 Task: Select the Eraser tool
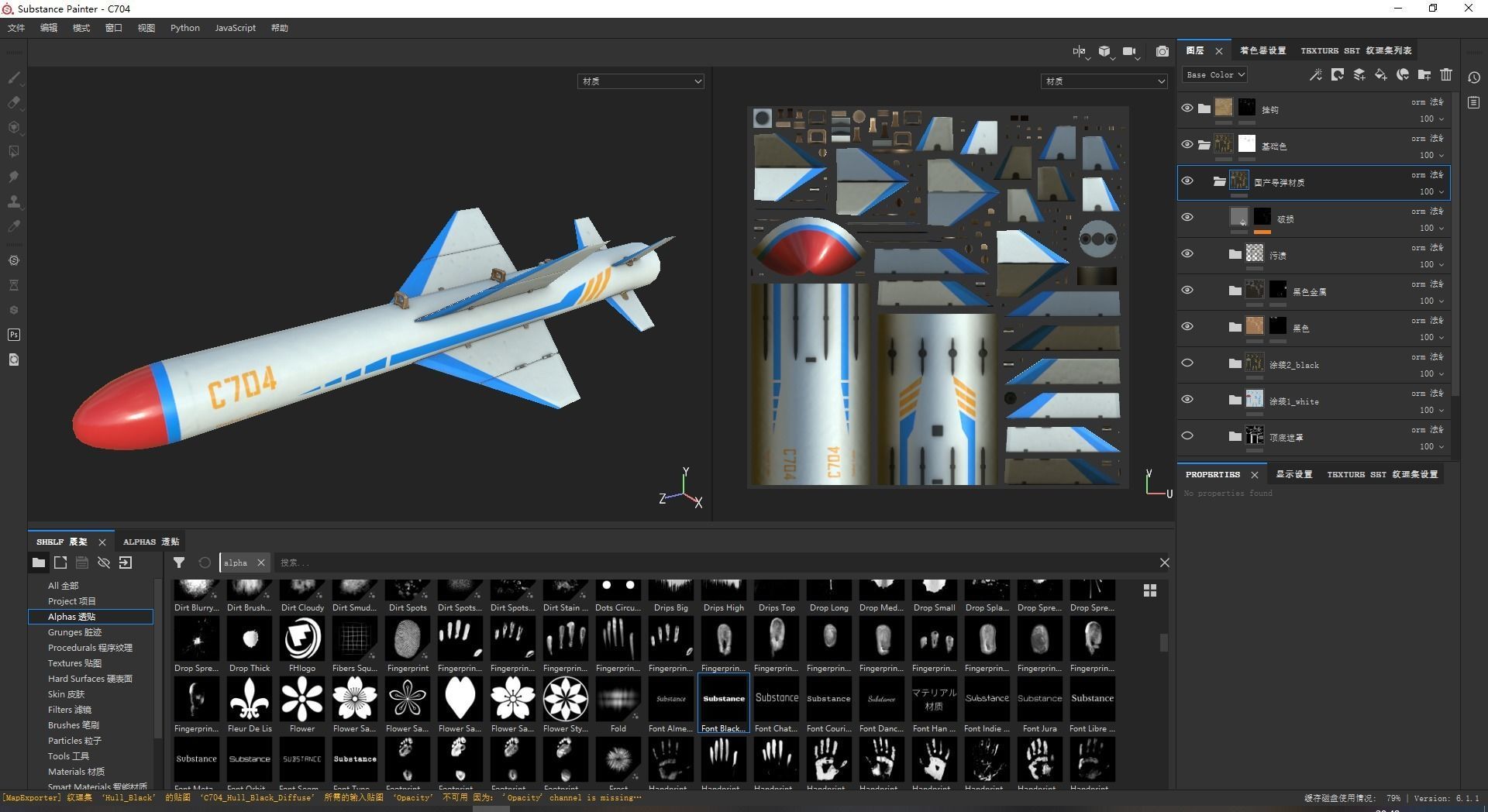(14, 102)
